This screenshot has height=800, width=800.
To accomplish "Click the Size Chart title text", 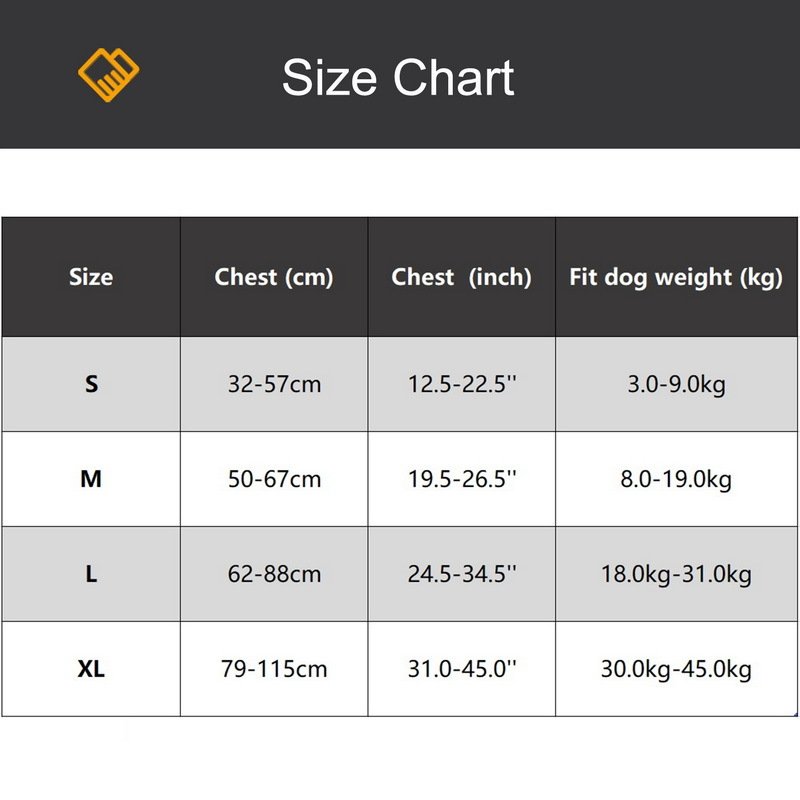I will [398, 77].
